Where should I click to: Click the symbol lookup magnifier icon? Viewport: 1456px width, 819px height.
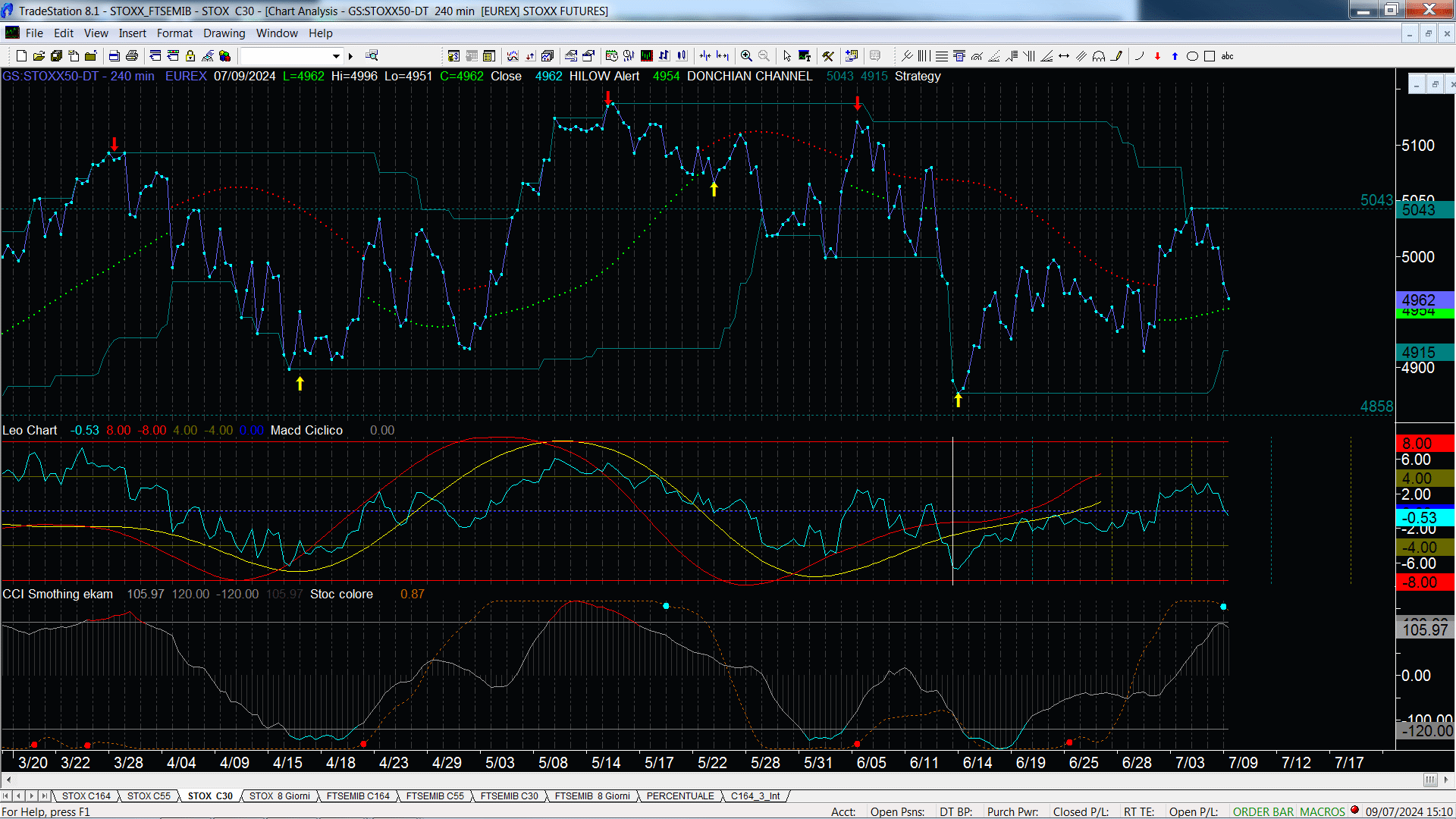click(372, 55)
